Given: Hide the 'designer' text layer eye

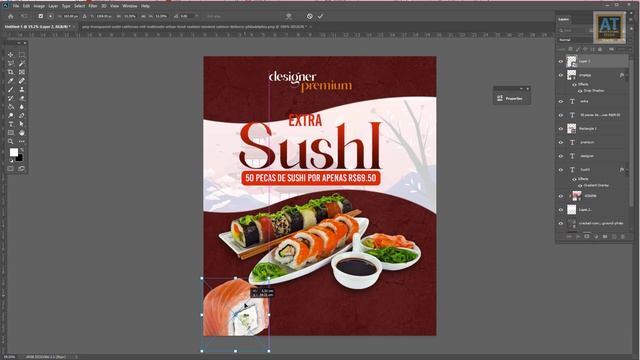Looking at the screenshot, I should (x=560, y=156).
